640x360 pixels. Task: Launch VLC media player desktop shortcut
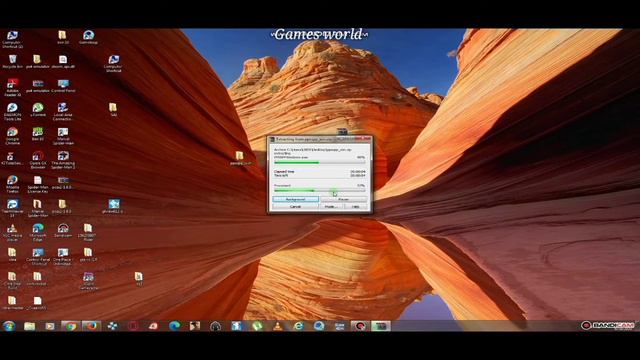pos(12,232)
